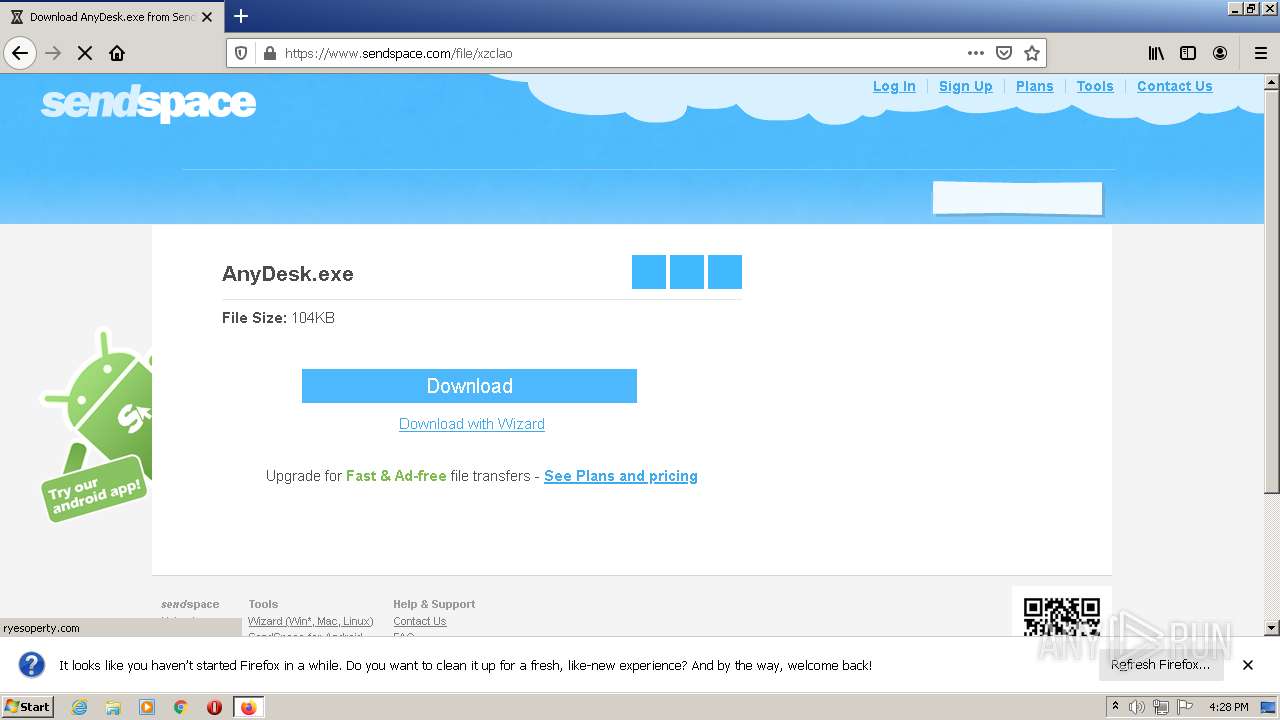Open the Firefox hamburger menu
The height and width of the screenshot is (720, 1280).
[1261, 53]
